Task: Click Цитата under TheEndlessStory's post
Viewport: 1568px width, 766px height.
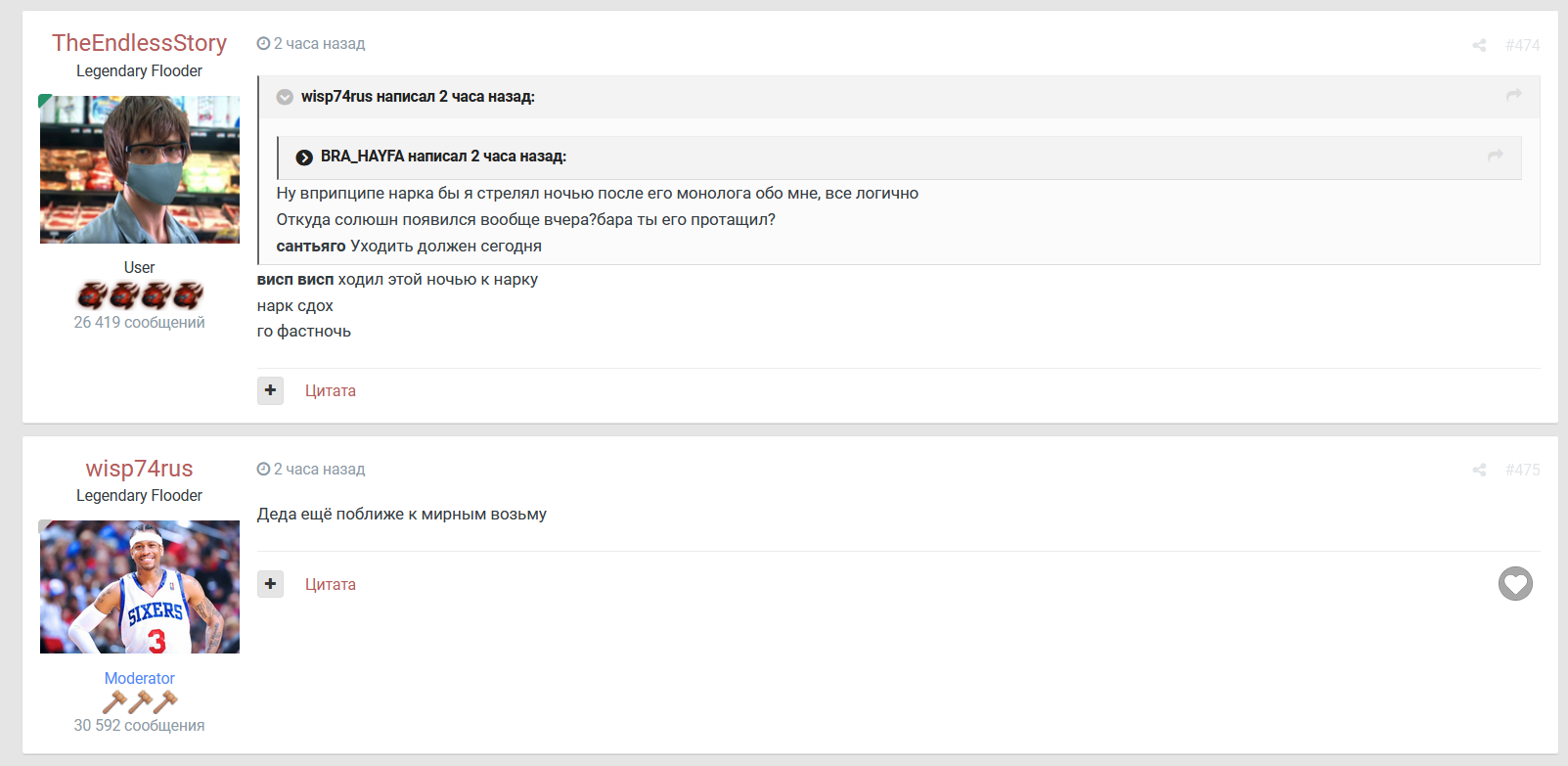Action: 331,390
